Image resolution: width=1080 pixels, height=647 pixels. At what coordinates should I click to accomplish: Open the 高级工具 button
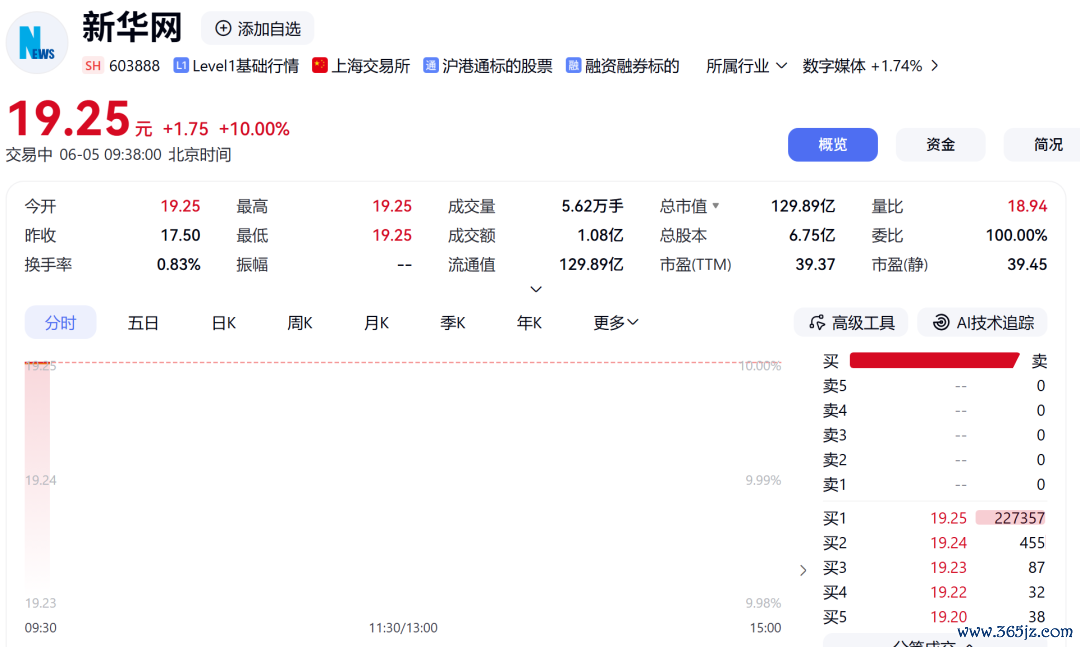[x=851, y=322]
